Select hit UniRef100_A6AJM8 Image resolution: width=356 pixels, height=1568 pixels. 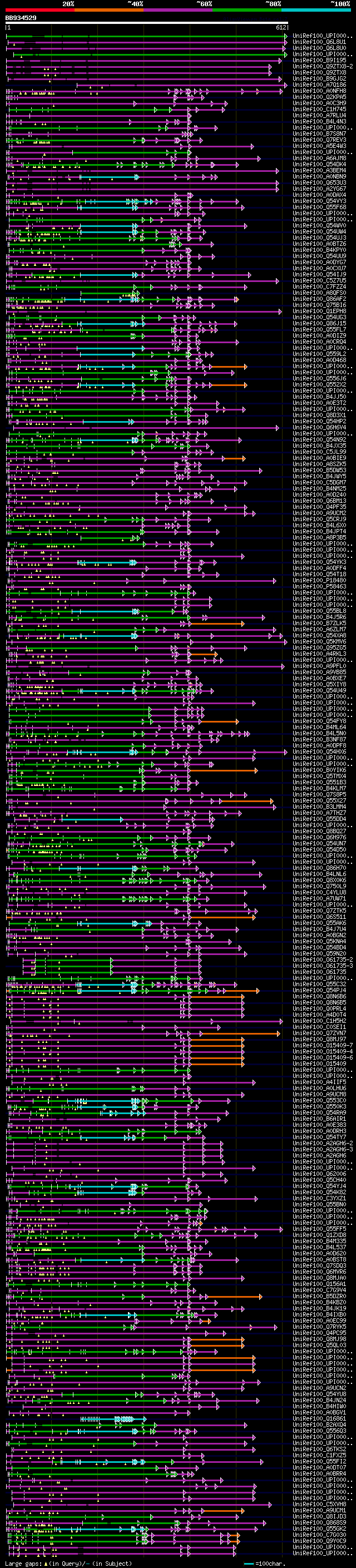point(319,159)
